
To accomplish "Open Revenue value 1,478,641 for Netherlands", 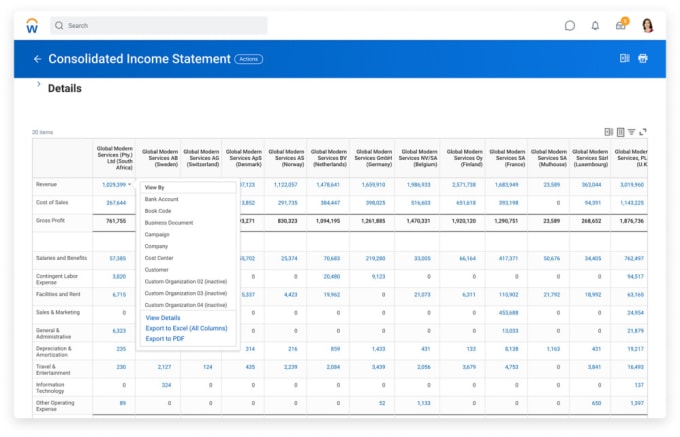I will coord(328,185).
